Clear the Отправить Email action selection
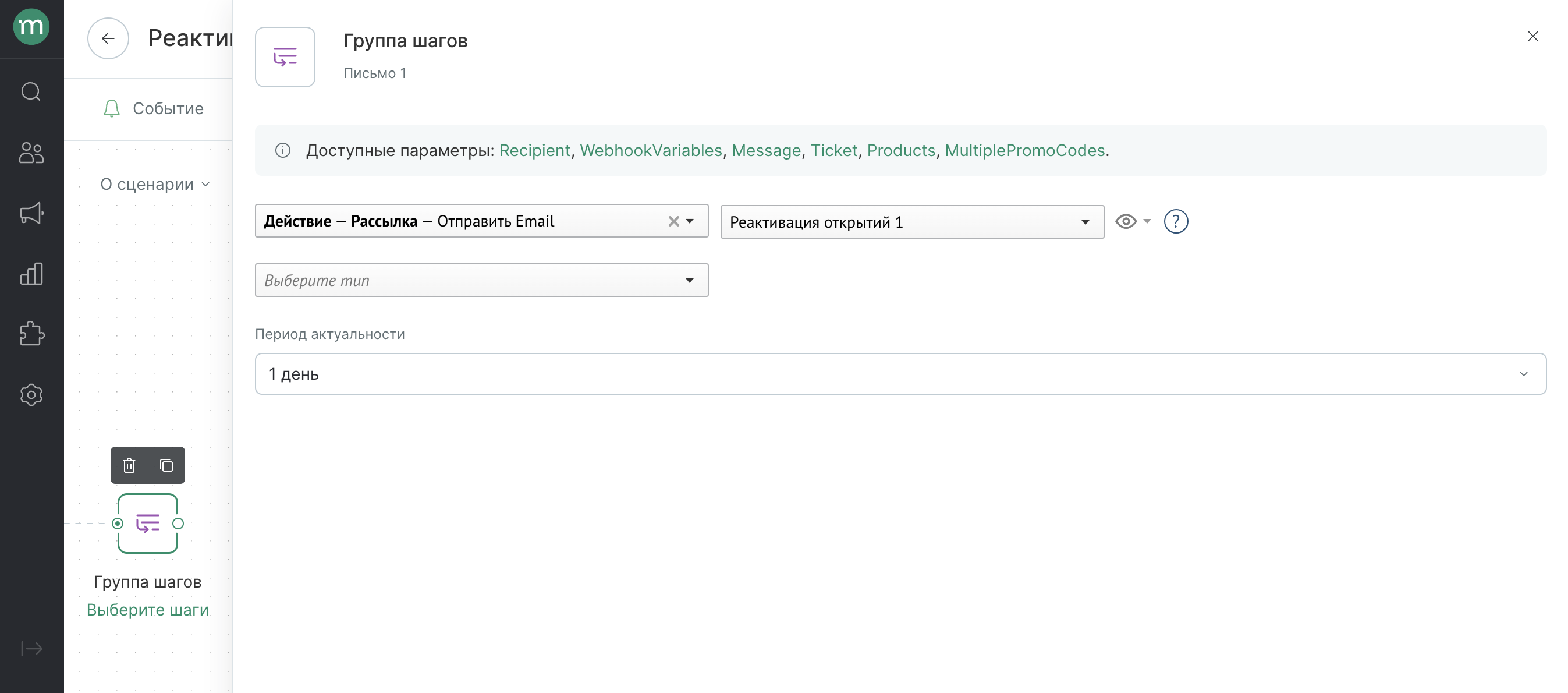This screenshot has width=1568, height=693. point(673,222)
